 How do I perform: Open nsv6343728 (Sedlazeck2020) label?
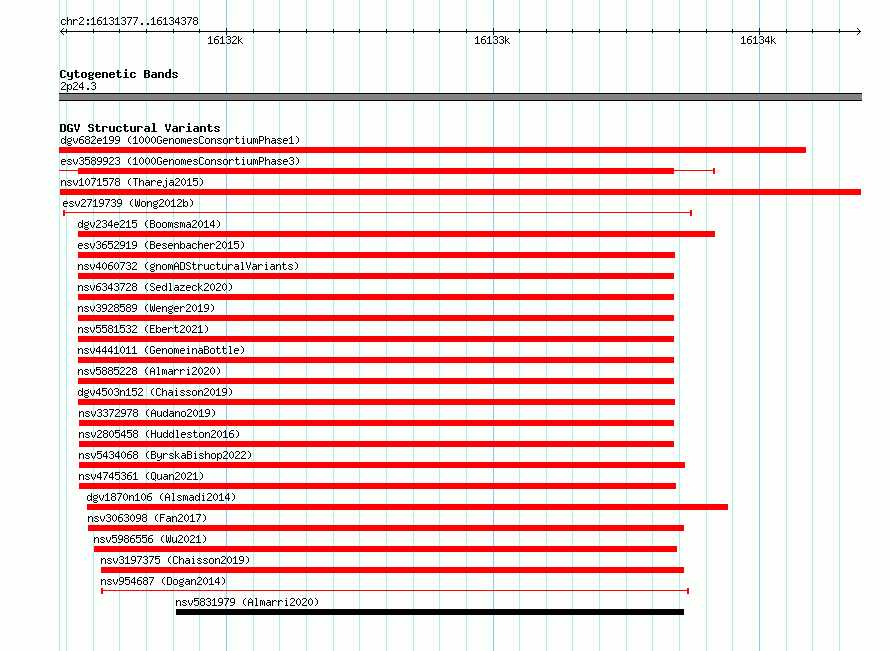155,287
